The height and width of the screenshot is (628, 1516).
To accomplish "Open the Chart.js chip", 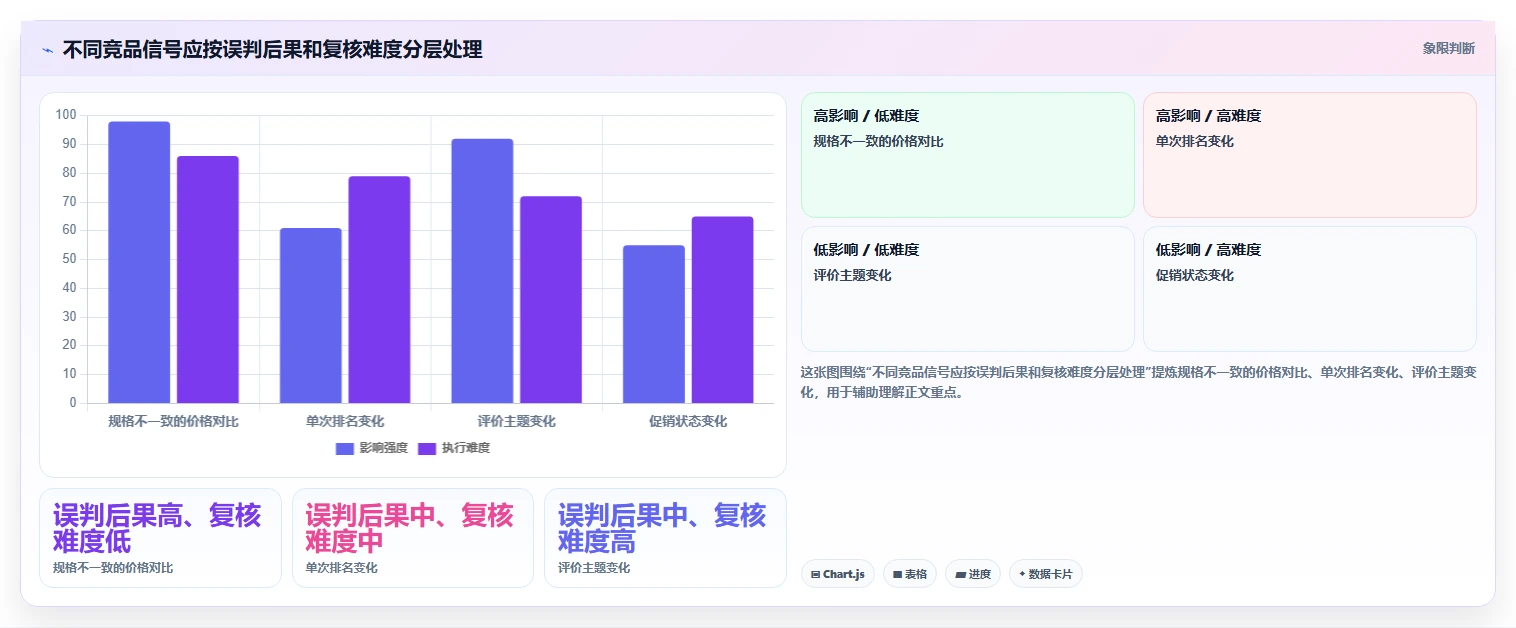I will (x=838, y=574).
